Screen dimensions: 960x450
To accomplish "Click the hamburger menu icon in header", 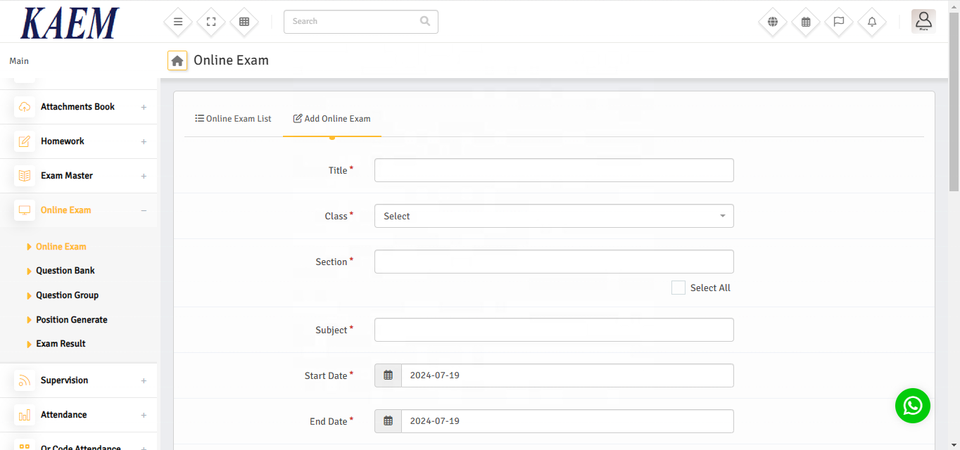I will [178, 21].
